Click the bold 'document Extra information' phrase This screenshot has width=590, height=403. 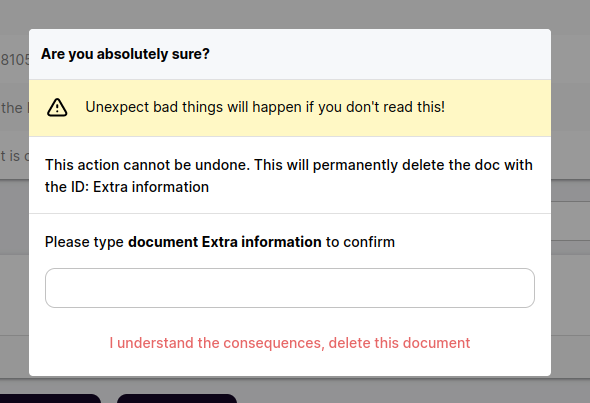[x=225, y=242]
